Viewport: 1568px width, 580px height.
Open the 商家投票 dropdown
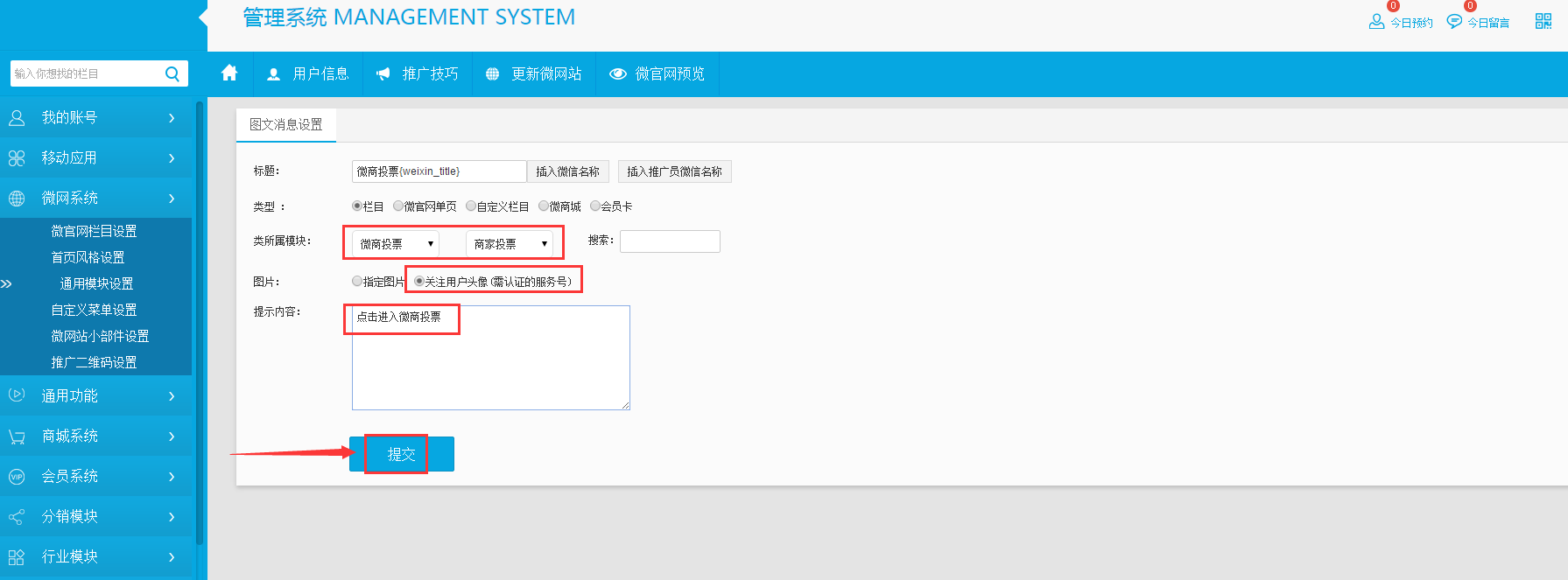[510, 244]
